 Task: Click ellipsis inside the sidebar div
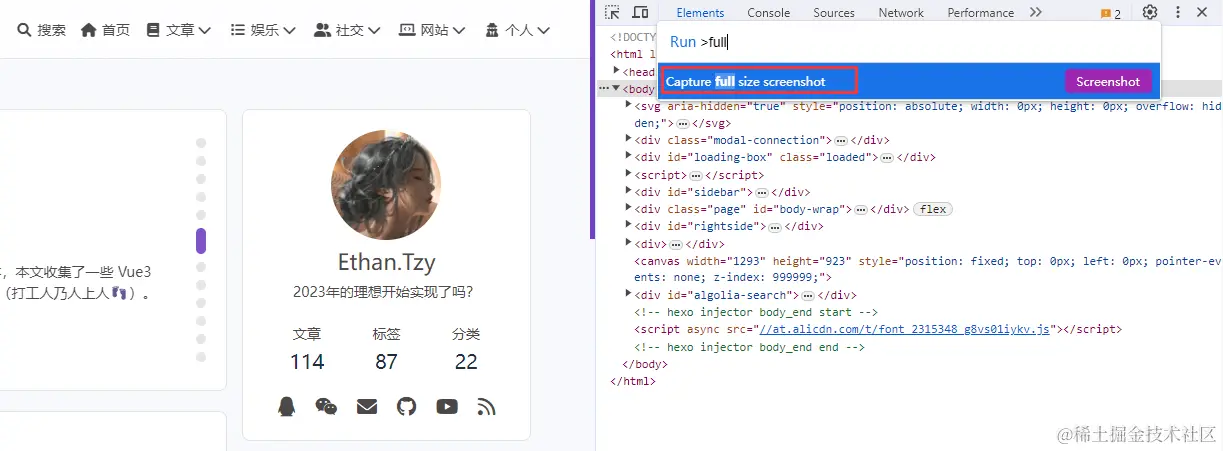(x=761, y=192)
